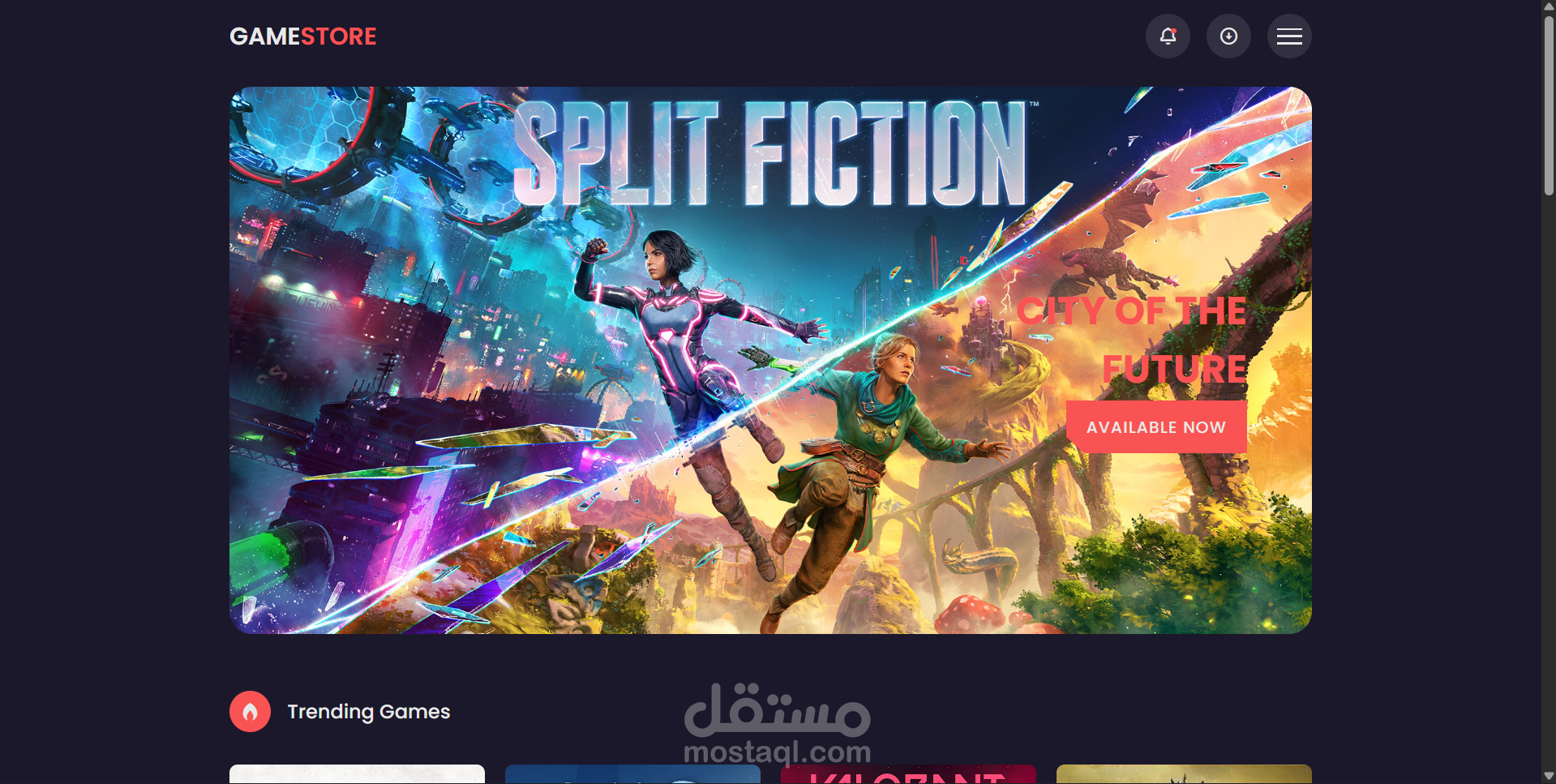Image resolution: width=1556 pixels, height=784 pixels.
Task: Click the AVAILABLE NOW button
Action: [1156, 427]
